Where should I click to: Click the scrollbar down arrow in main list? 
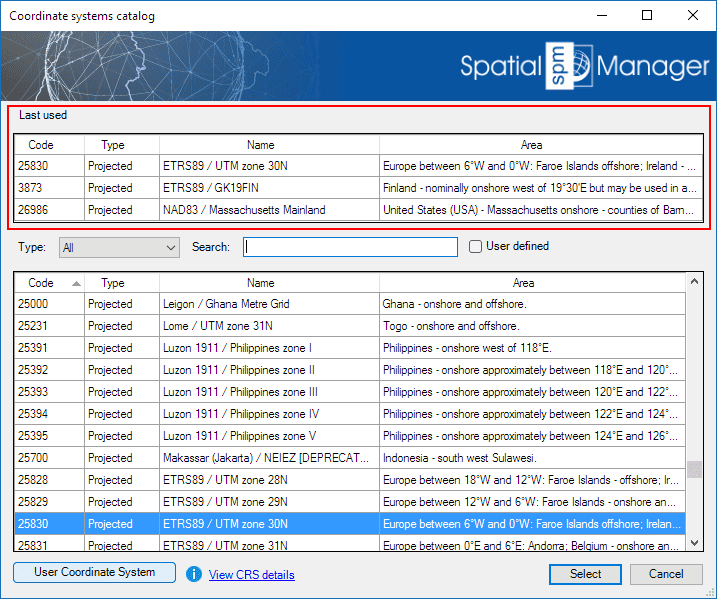696,542
